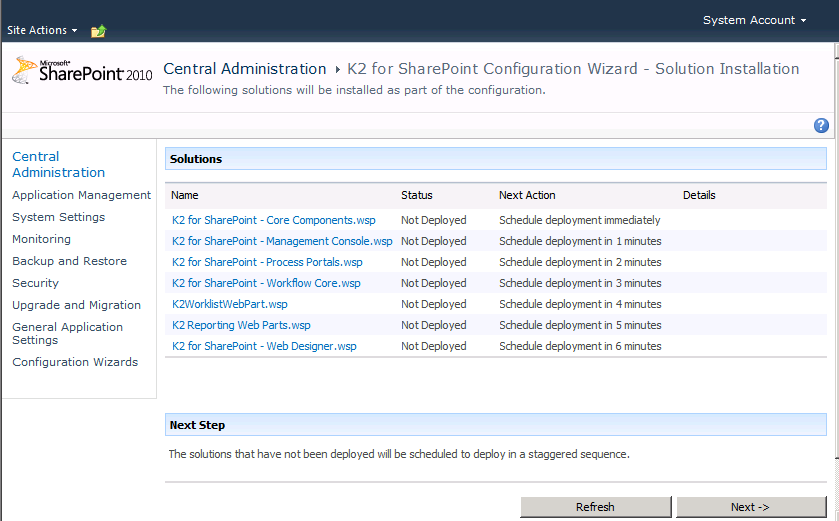Click the Details column header
Viewport: 839px width, 521px height.
click(699, 195)
